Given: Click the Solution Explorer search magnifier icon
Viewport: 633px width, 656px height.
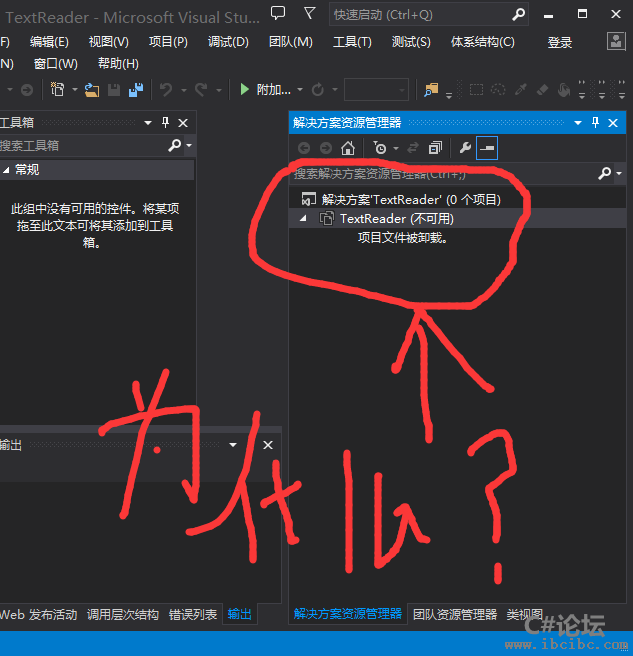Looking at the screenshot, I should [605, 173].
